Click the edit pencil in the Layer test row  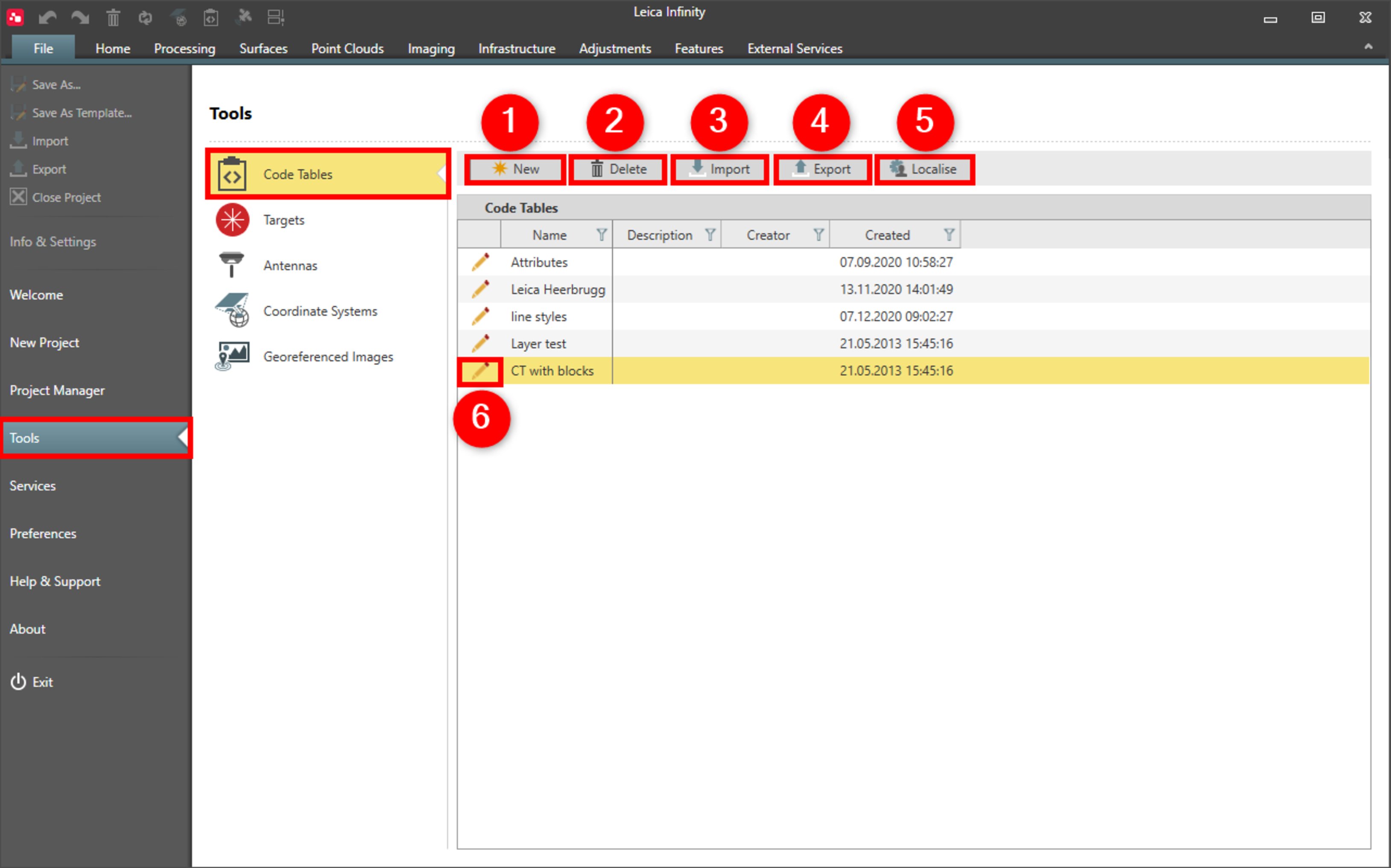[480, 343]
